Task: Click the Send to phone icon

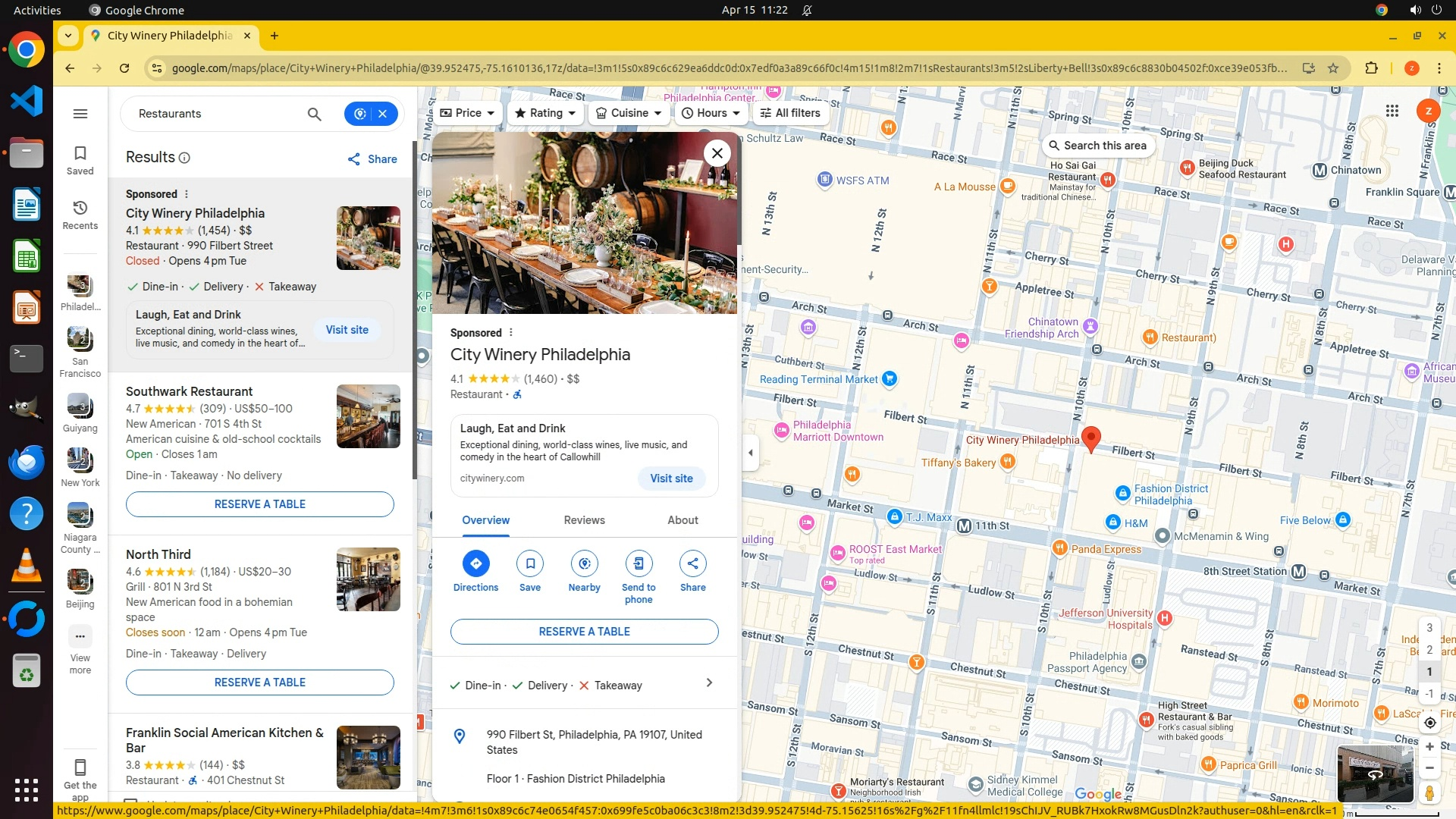Action: pos(639,563)
